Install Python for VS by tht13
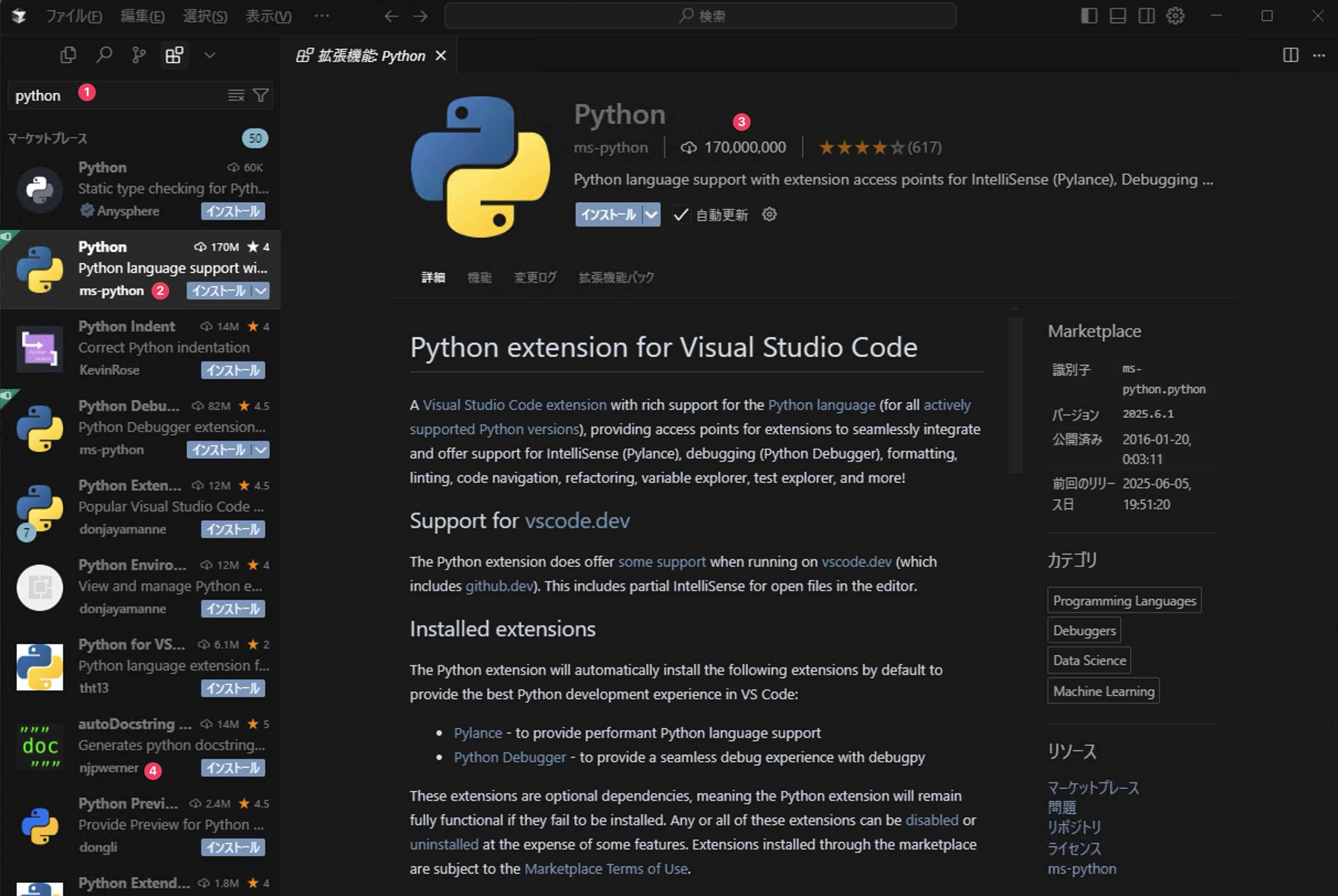 [x=233, y=688]
